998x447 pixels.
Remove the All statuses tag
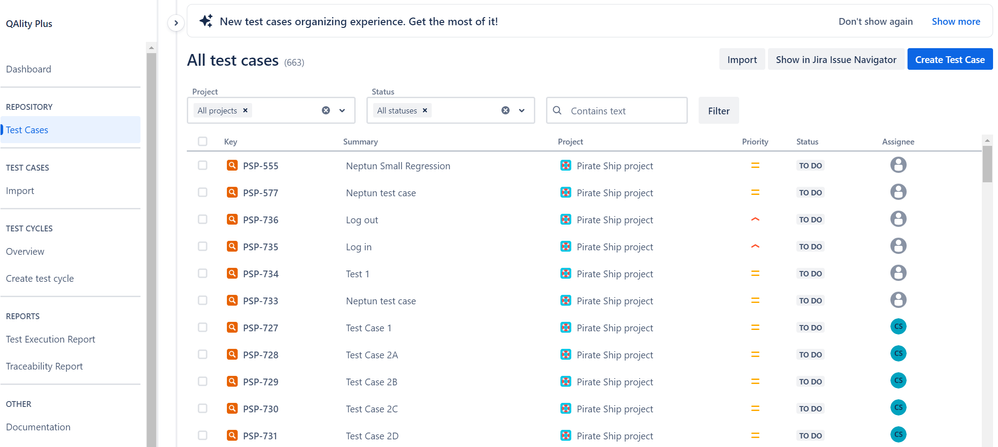[x=425, y=111]
